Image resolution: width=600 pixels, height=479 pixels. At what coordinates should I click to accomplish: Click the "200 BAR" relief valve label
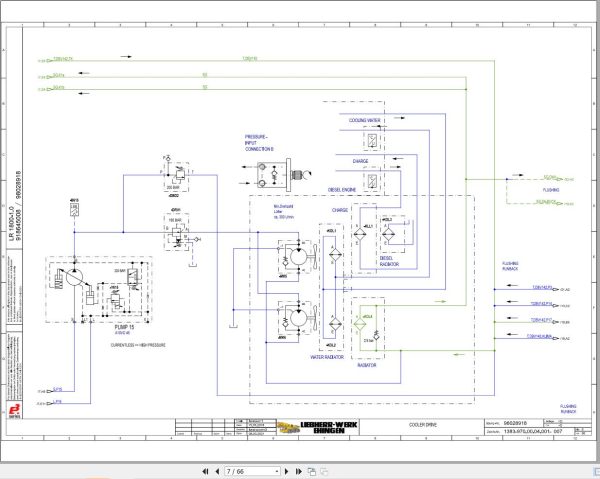[174, 188]
